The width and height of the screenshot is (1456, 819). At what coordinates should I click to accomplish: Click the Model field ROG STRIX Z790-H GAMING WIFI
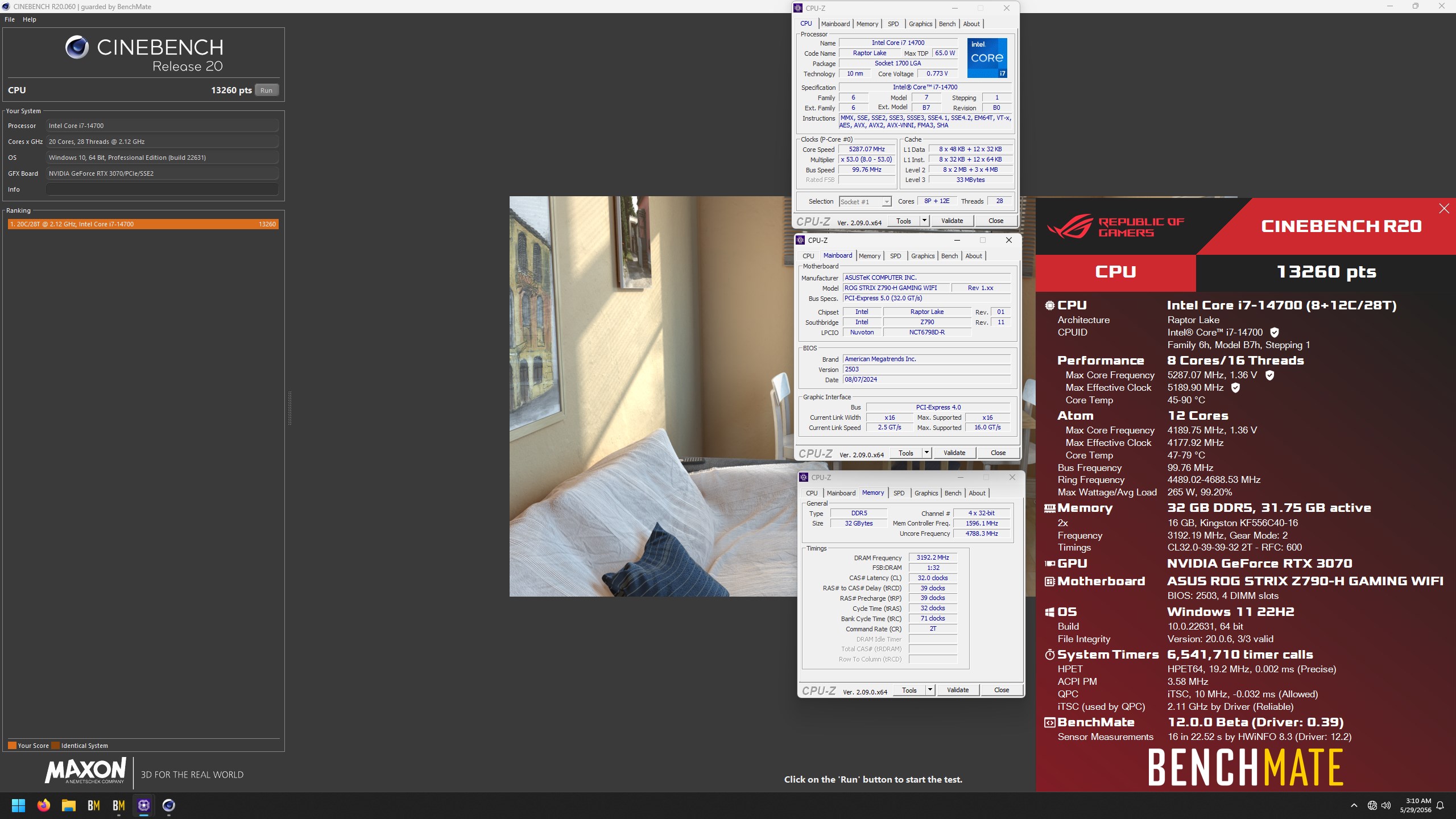click(x=896, y=288)
